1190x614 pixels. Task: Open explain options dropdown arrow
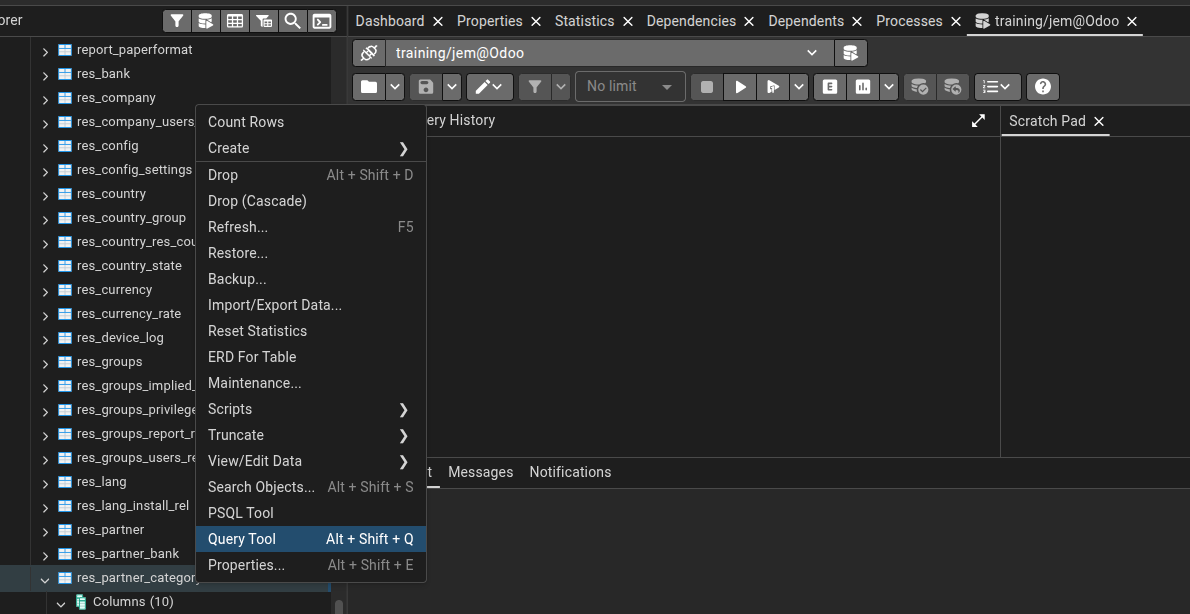[889, 87]
